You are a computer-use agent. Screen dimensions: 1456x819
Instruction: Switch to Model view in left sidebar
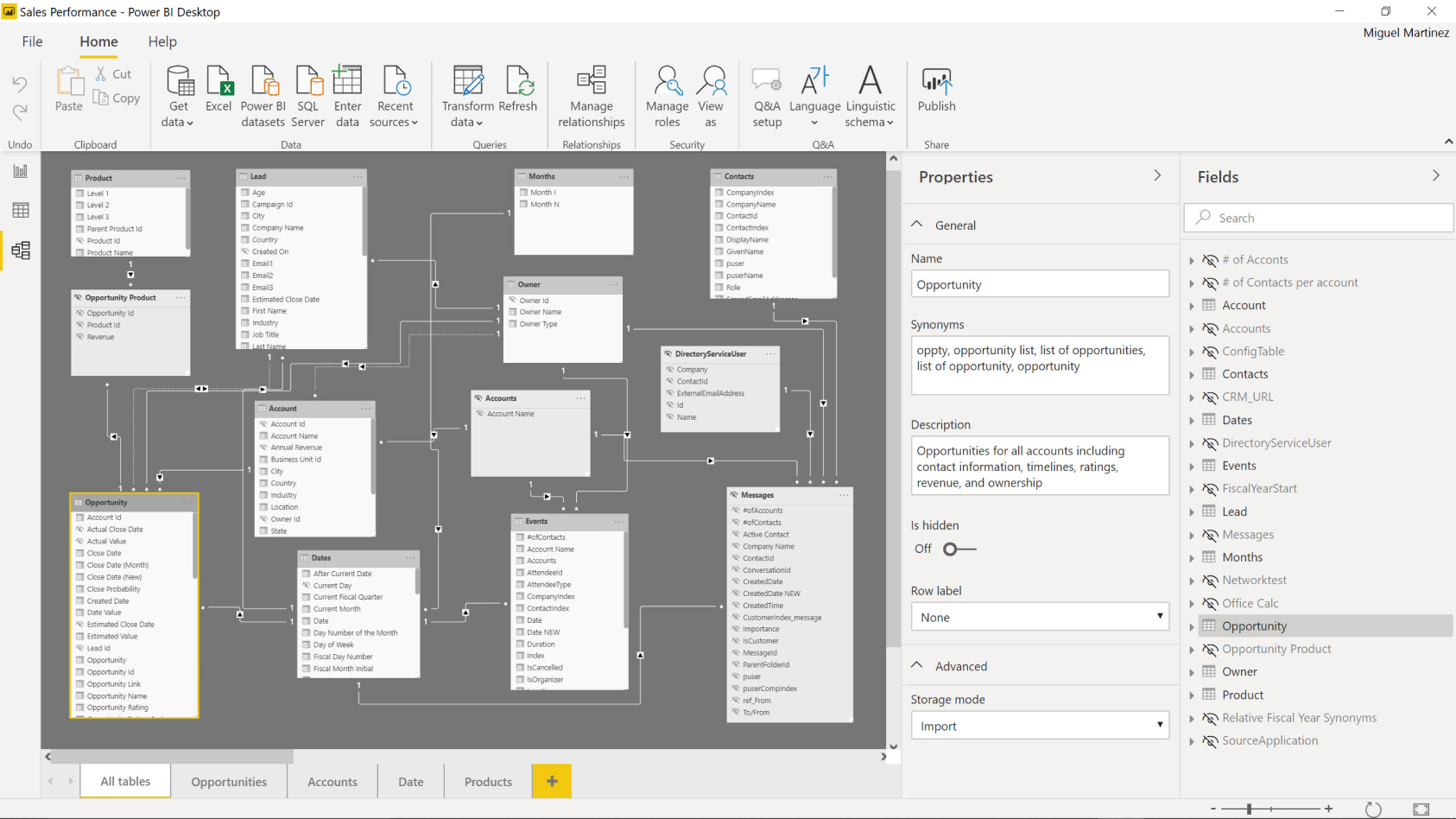tap(20, 251)
